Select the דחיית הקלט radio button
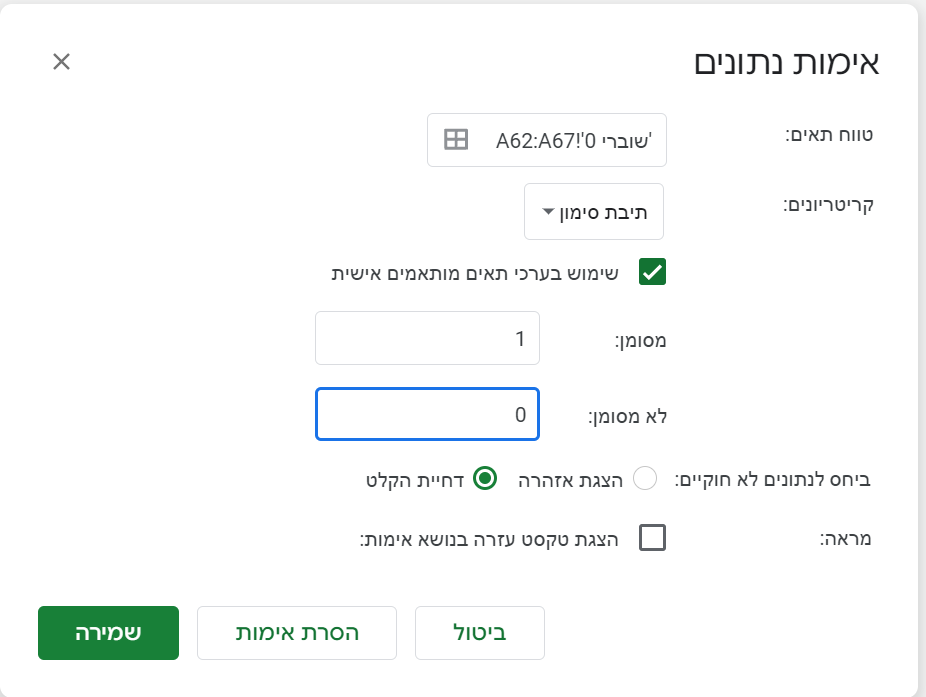This screenshot has width=926, height=697. pyautogui.click(x=484, y=479)
